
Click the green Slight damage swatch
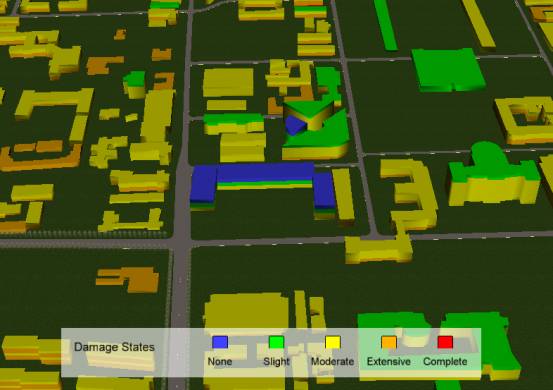pyautogui.click(x=276, y=342)
